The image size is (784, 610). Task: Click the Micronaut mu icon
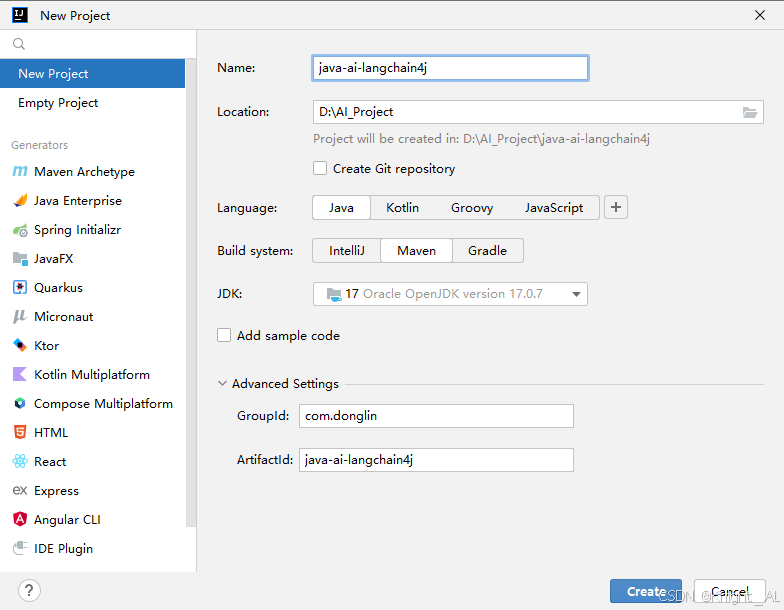coord(20,316)
